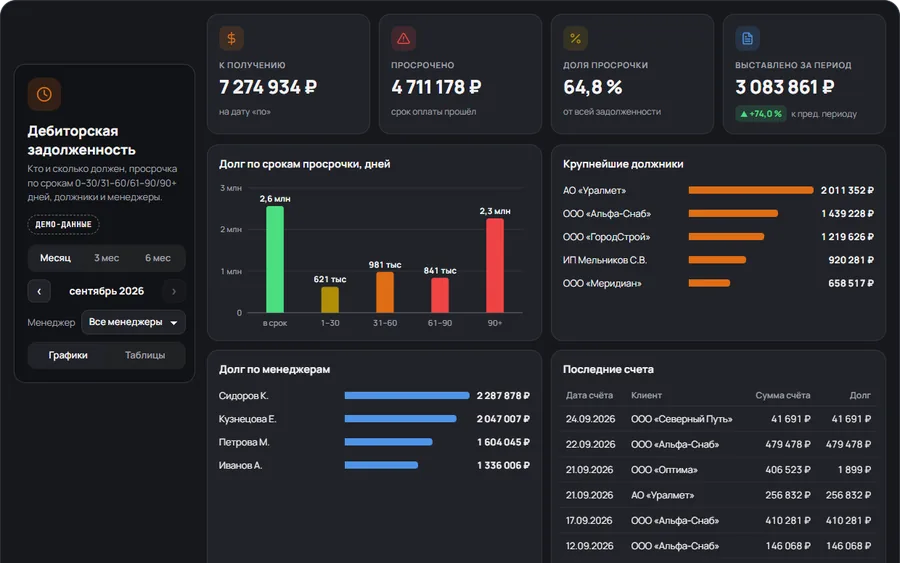Click the 1 899 ₽ debt cell
This screenshot has height=563, width=900.
tap(854, 469)
